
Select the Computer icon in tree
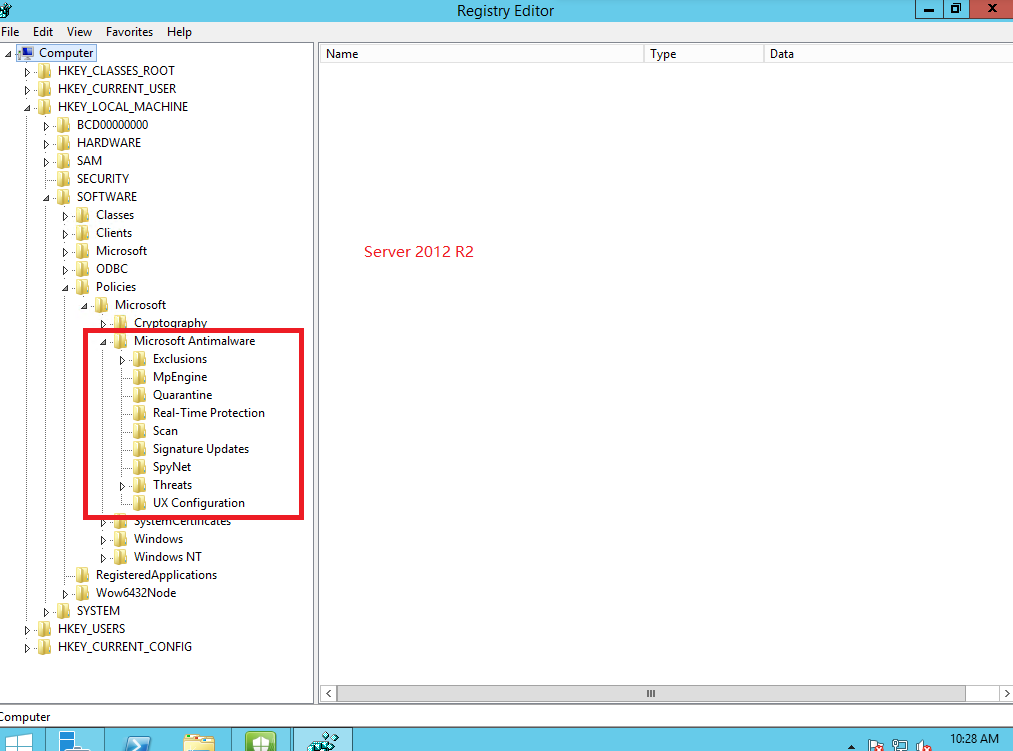(x=26, y=53)
